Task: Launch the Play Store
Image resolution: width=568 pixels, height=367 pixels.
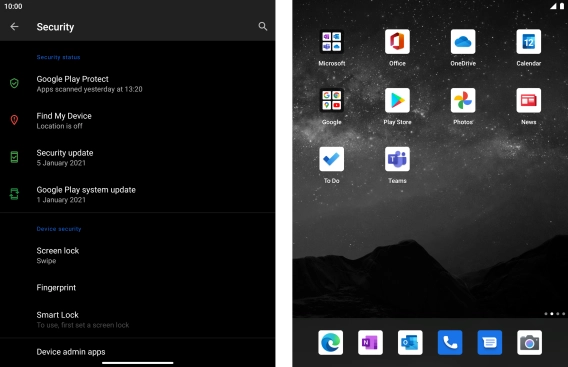Action: coord(397,100)
